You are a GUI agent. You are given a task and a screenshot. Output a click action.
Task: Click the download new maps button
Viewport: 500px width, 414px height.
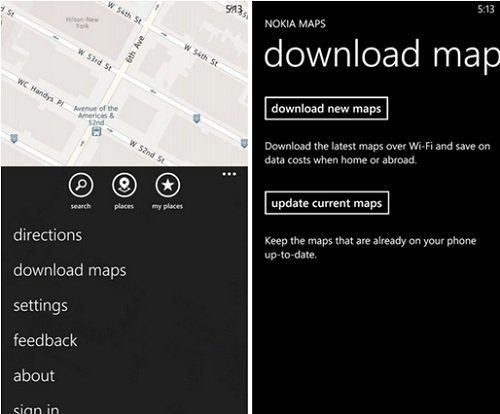coord(326,108)
